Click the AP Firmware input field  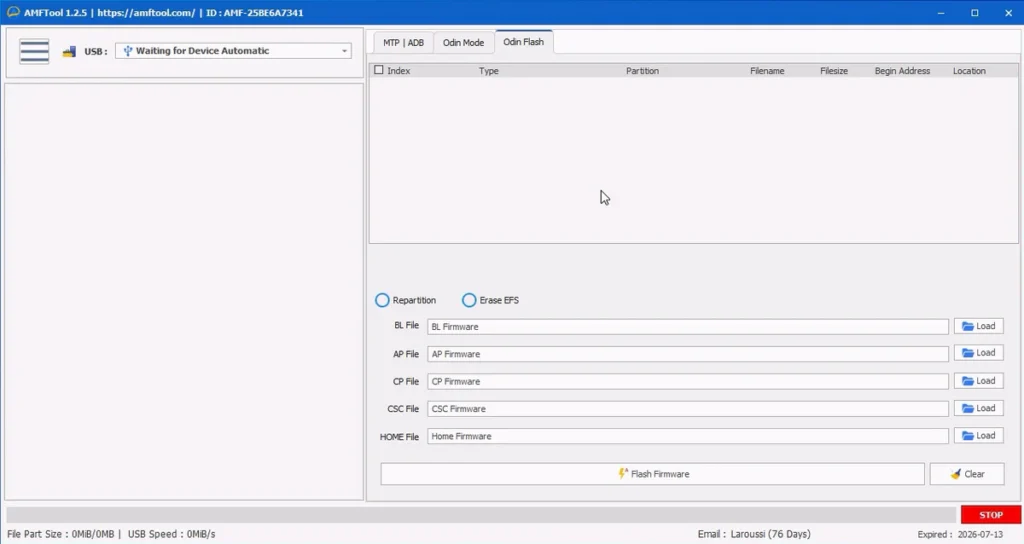(687, 354)
